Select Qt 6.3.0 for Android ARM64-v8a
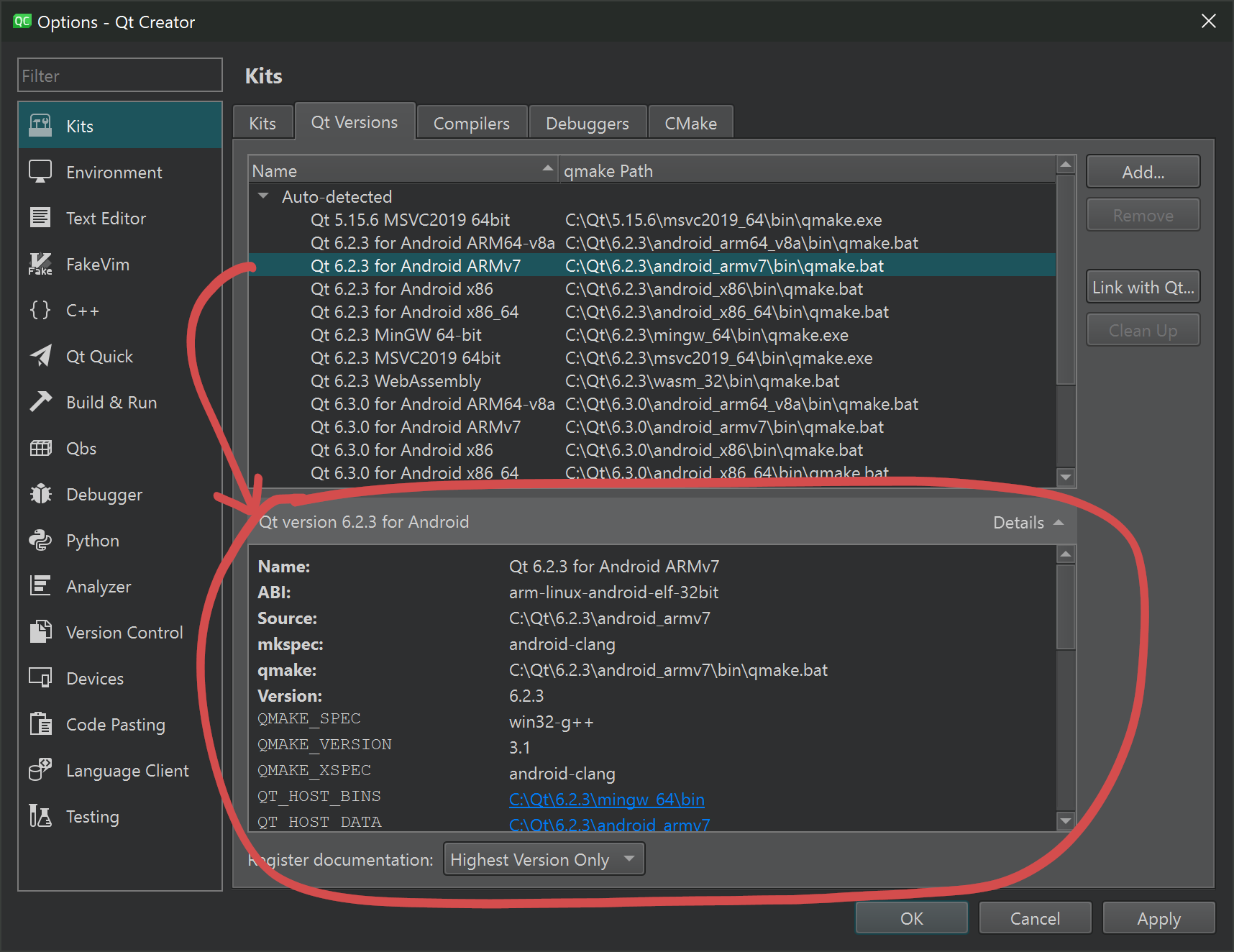 coord(652,403)
